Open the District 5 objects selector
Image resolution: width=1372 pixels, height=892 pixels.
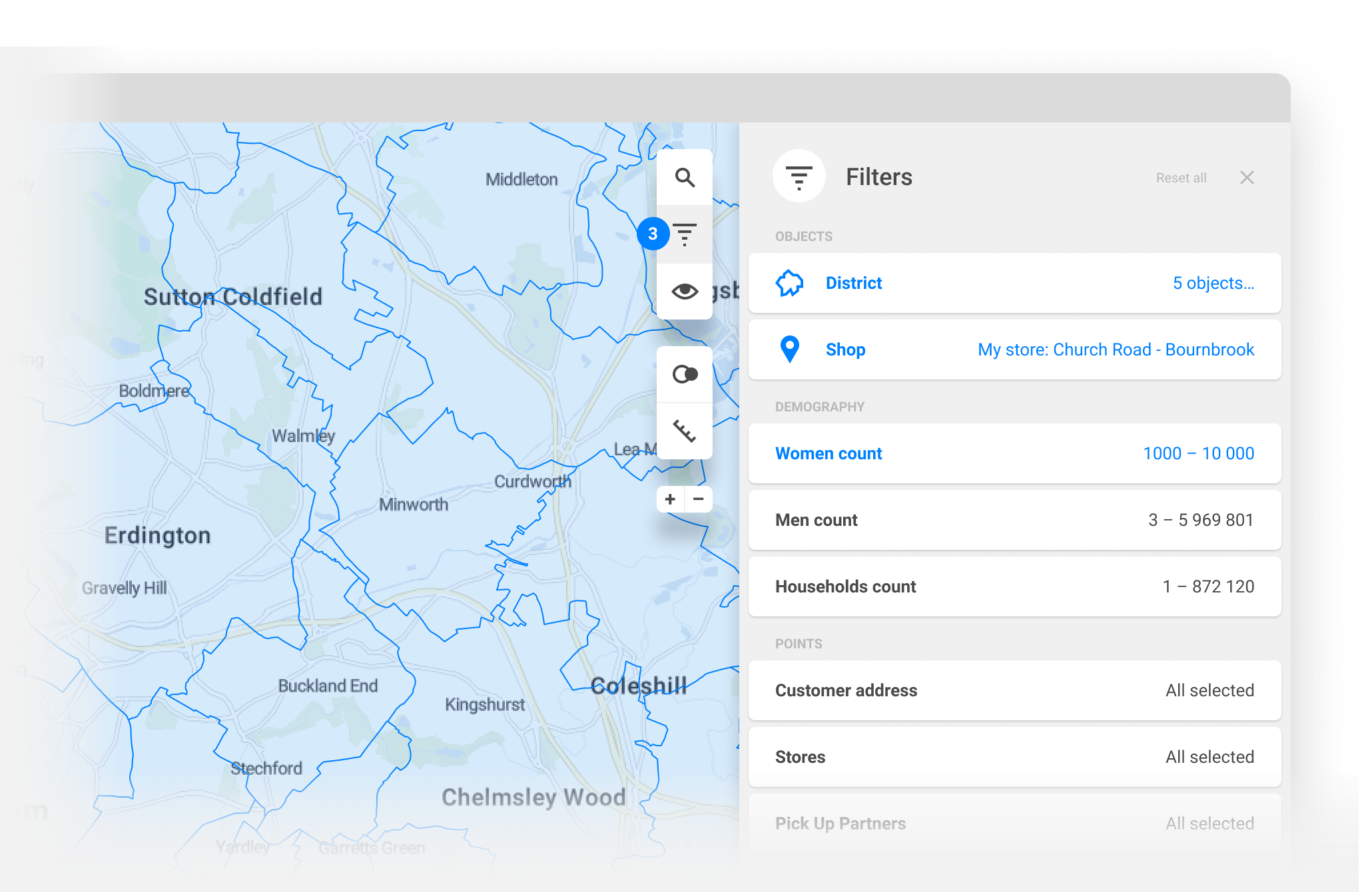click(1213, 283)
